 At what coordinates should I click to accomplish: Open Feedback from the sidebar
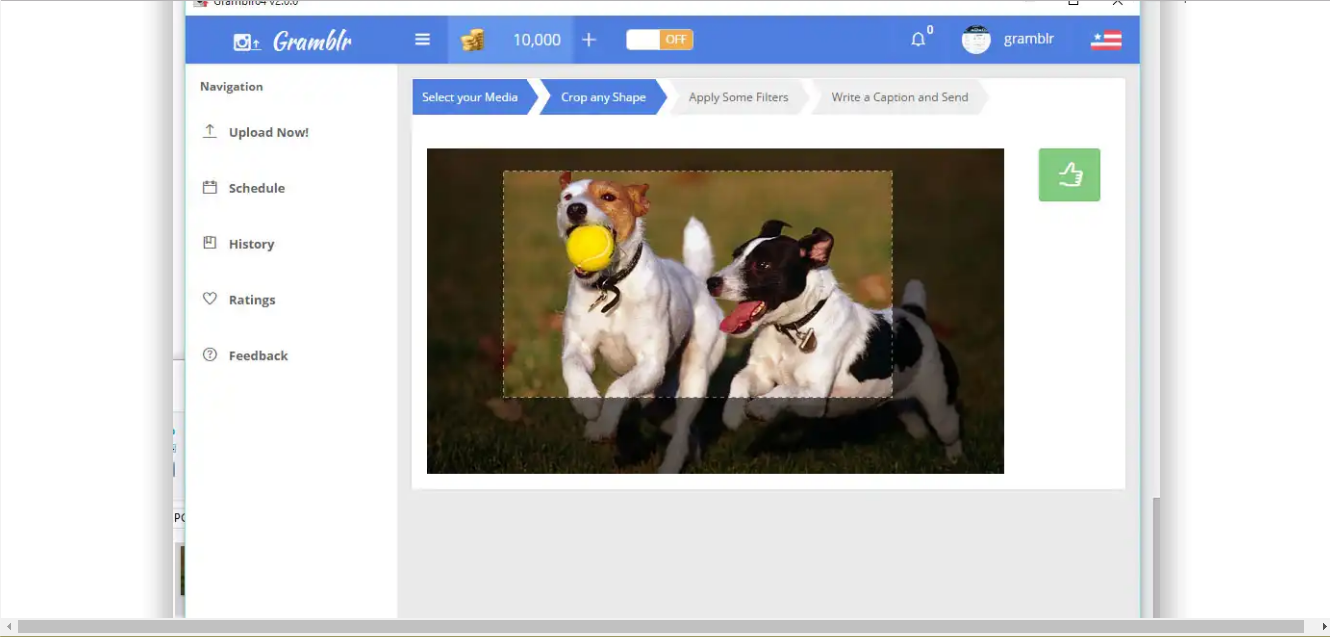pos(258,356)
